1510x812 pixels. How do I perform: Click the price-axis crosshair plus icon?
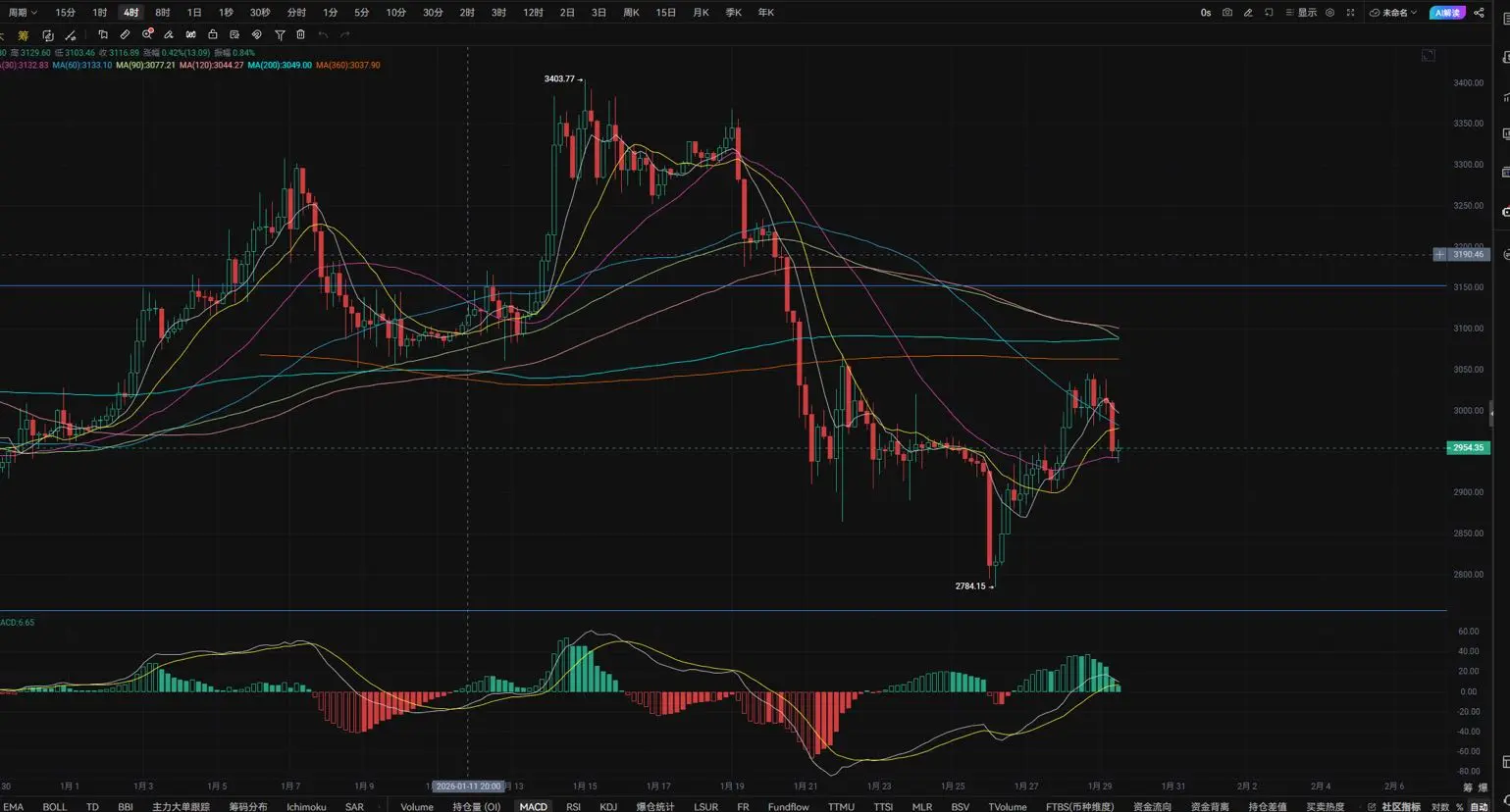(1439, 255)
